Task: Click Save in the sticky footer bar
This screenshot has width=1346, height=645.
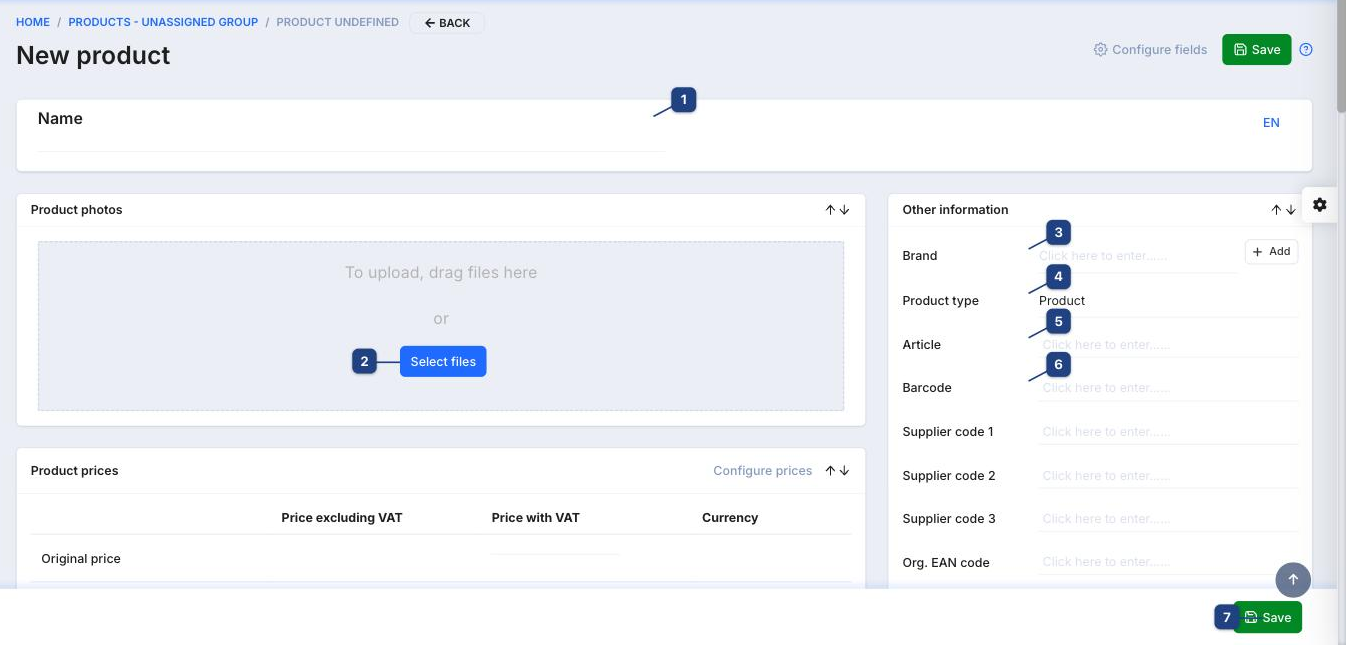Action: (x=1268, y=618)
